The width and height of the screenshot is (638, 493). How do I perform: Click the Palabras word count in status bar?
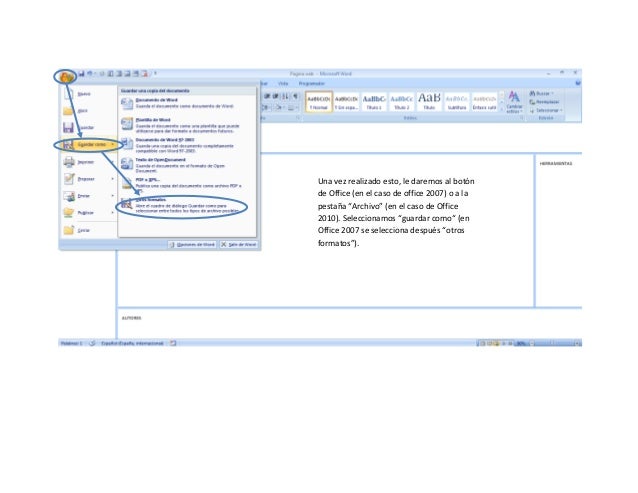click(x=71, y=343)
